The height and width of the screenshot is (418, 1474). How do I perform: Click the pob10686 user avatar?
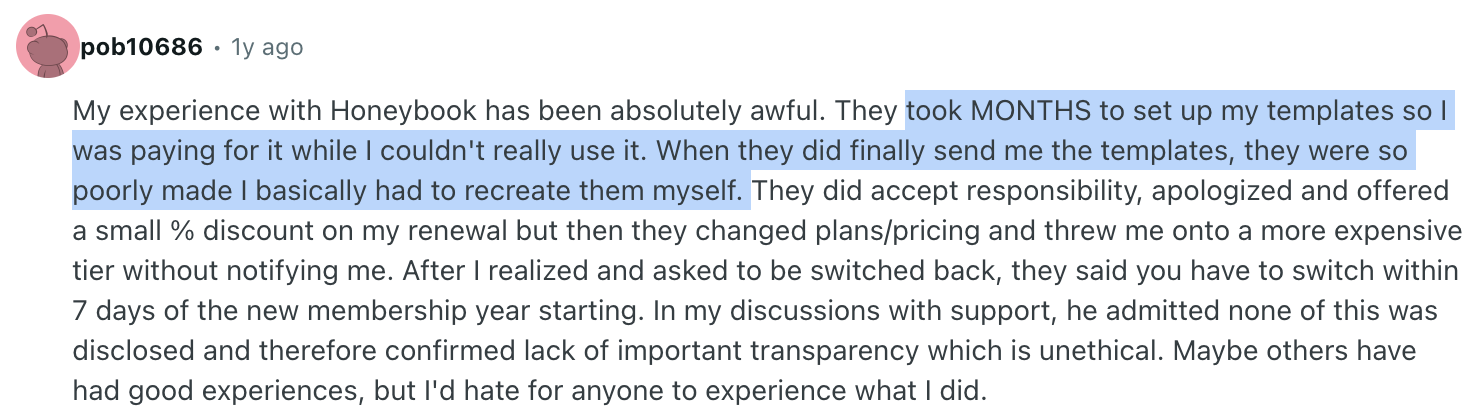[x=48, y=47]
